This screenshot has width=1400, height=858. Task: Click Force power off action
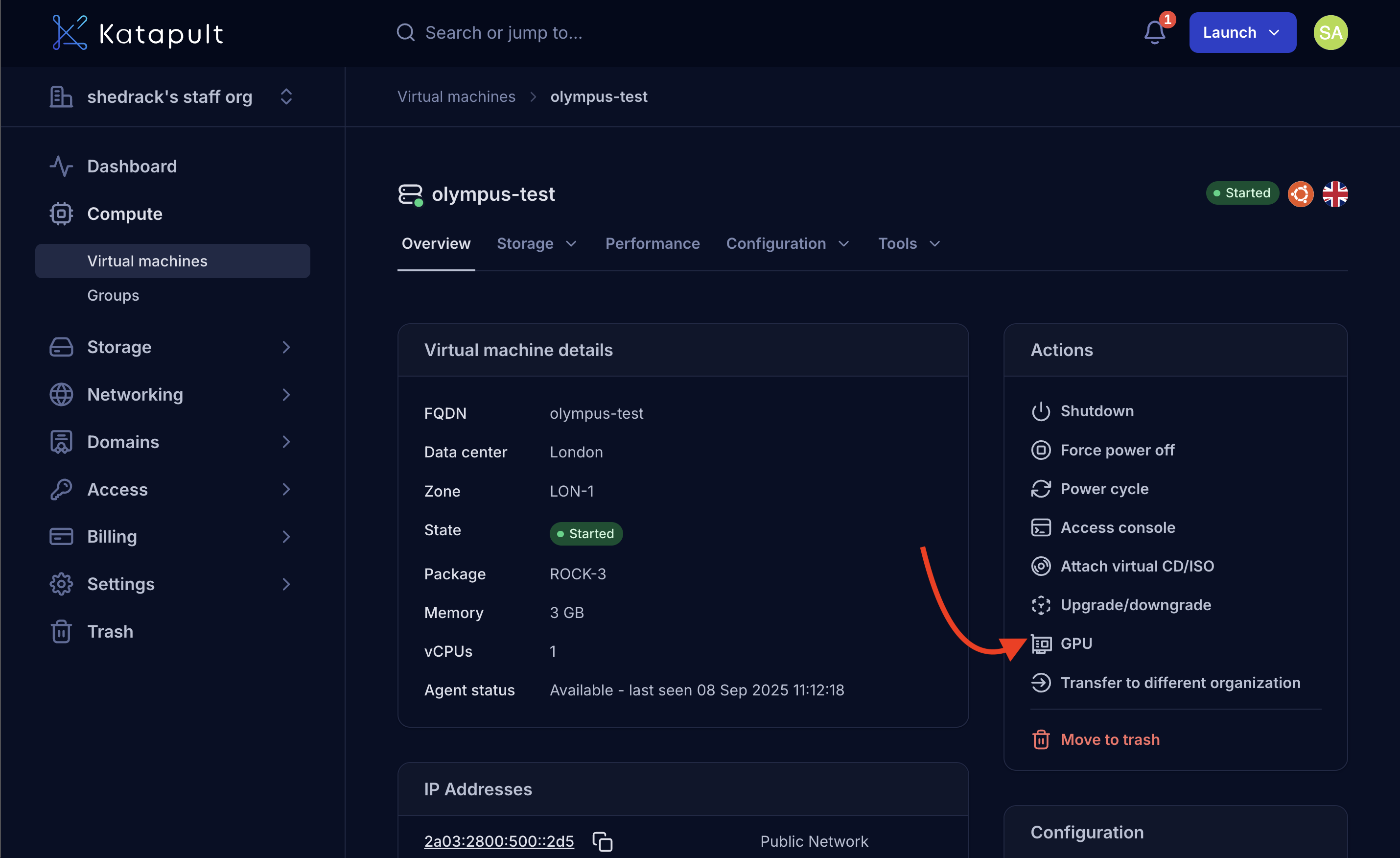tap(1117, 450)
